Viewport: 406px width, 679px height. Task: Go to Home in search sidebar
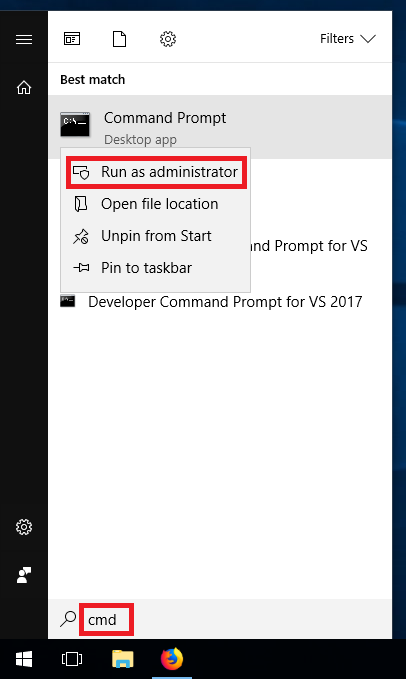tap(24, 87)
